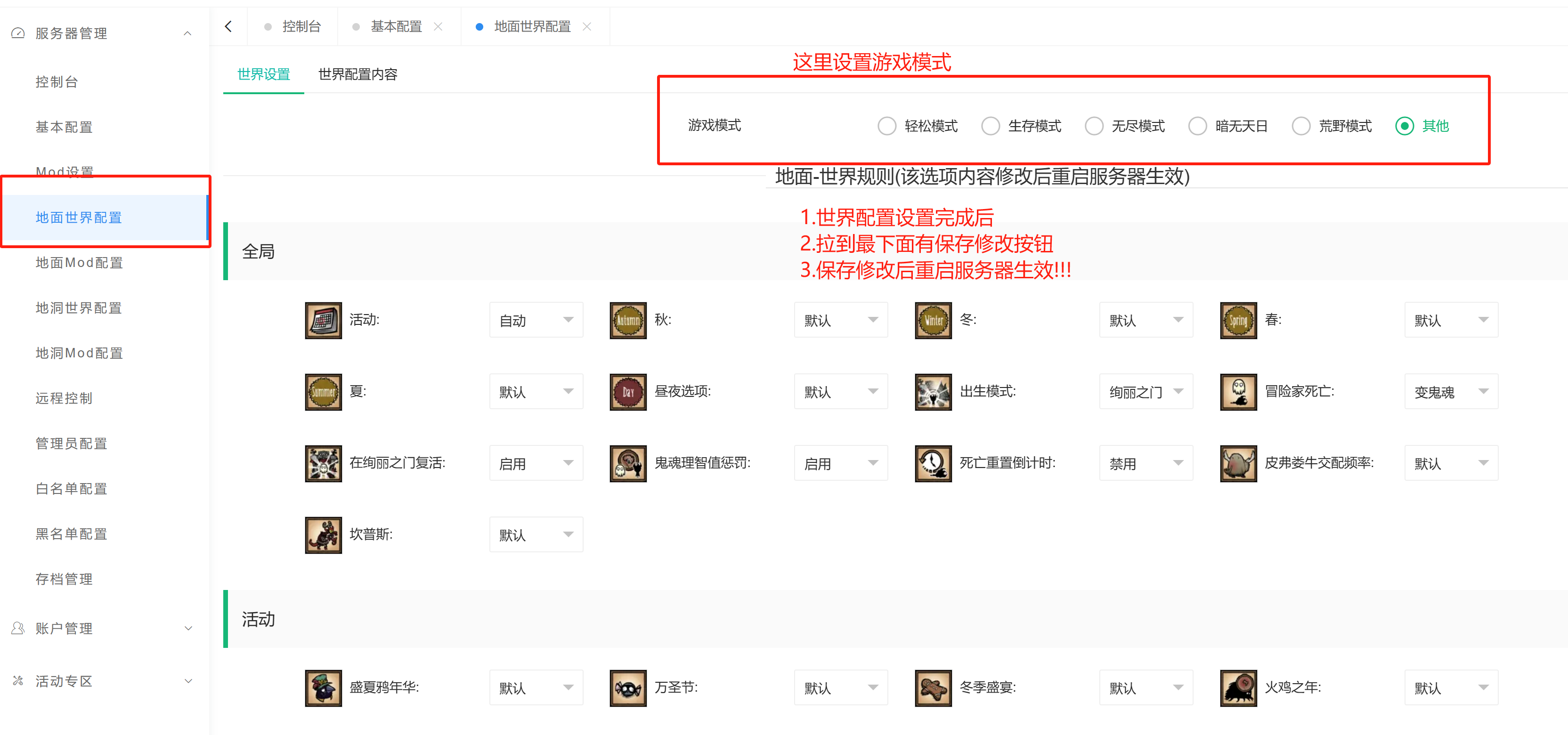
Task: Select the 地面世界配置 top tab
Action: (x=533, y=26)
